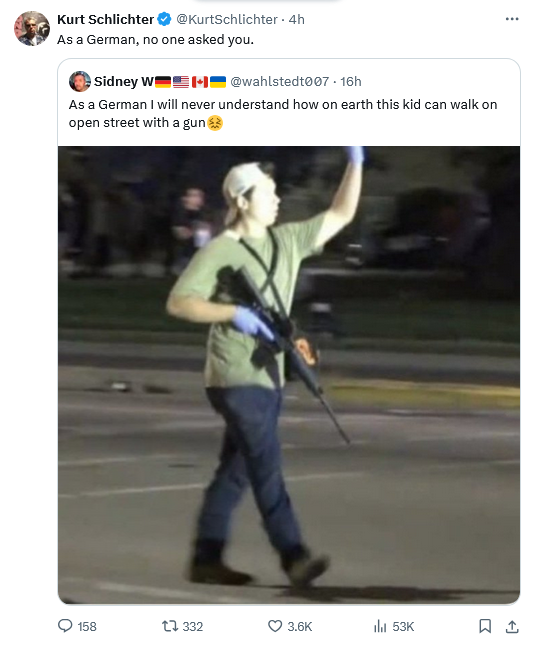Open the quoted post's 16h timestamp
Screen dimensions: 534x645
coord(351,81)
